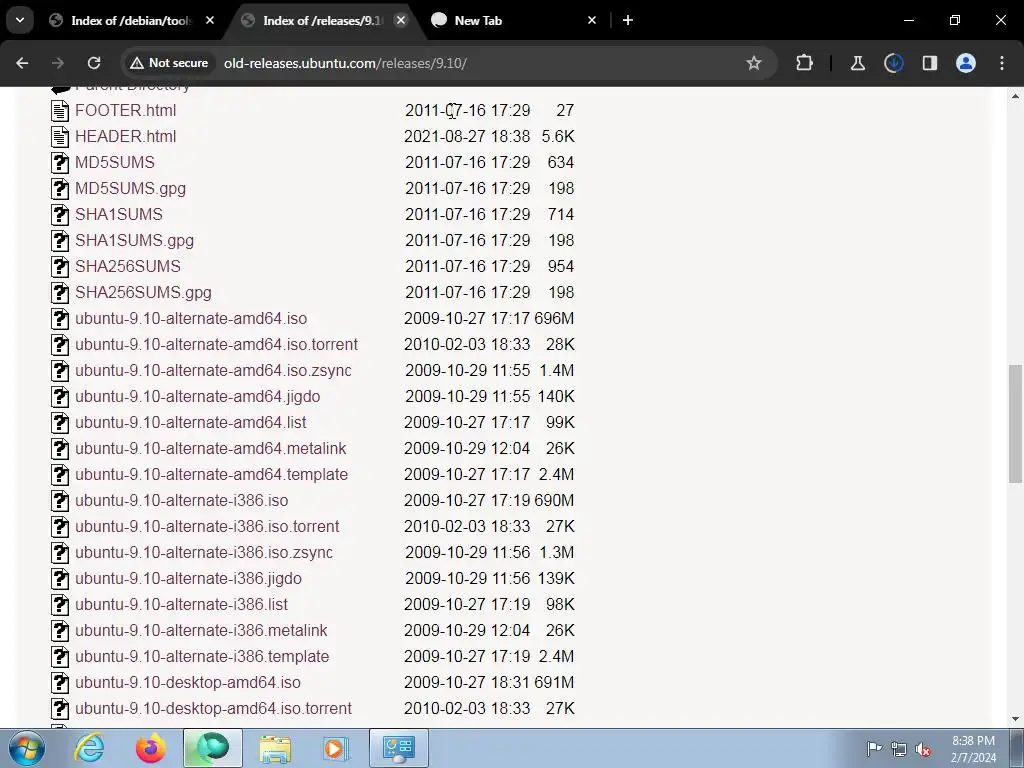
Task: Open the FOOTER.html link
Action: coord(125,110)
